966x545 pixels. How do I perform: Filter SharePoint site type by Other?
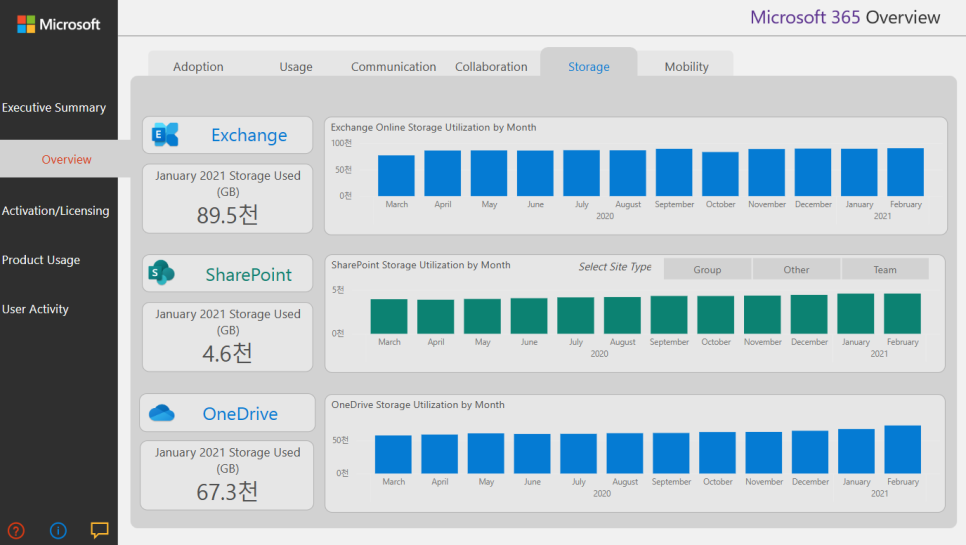pos(796,269)
